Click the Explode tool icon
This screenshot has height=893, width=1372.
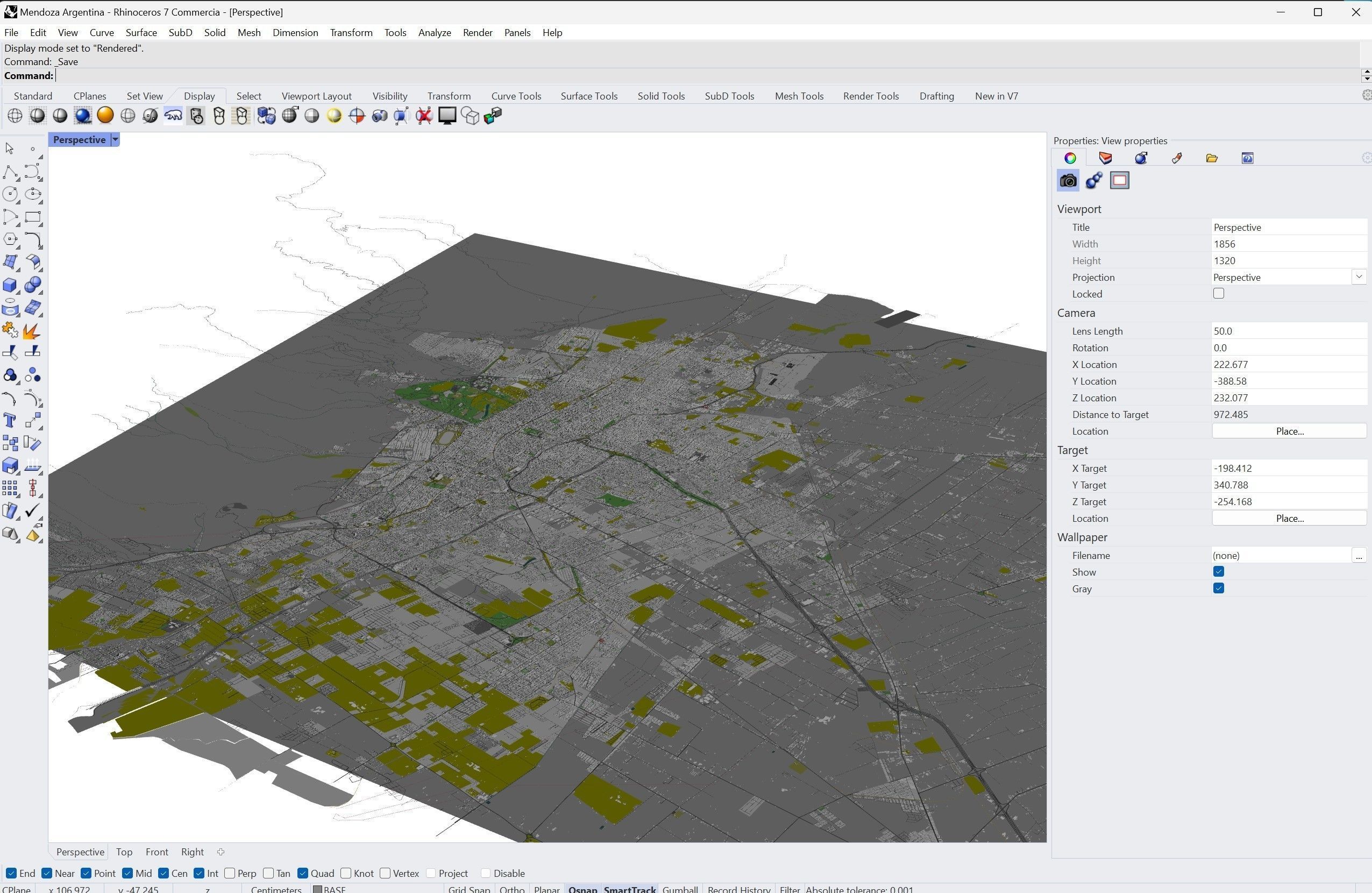coord(33,330)
